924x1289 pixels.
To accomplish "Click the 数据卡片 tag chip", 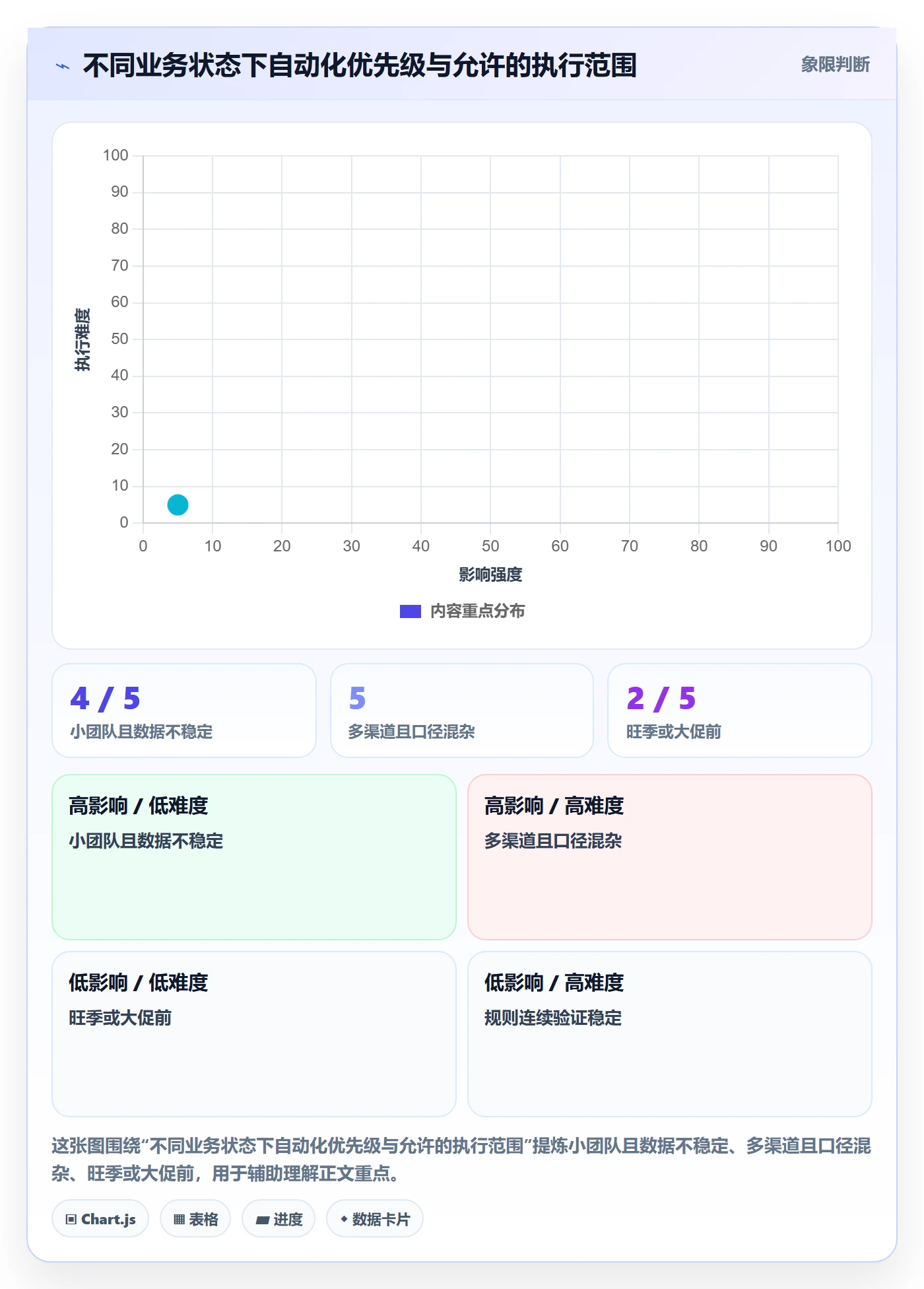I will coord(375,1219).
